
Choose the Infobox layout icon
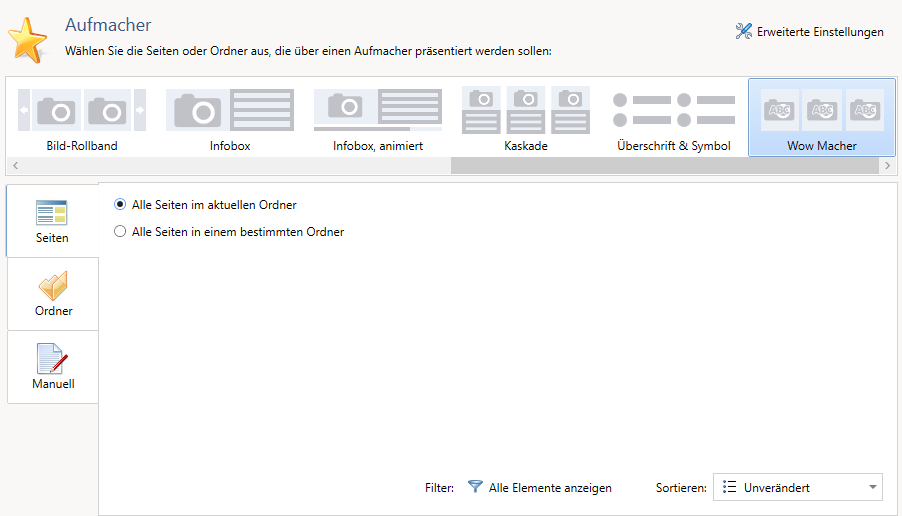(230, 111)
